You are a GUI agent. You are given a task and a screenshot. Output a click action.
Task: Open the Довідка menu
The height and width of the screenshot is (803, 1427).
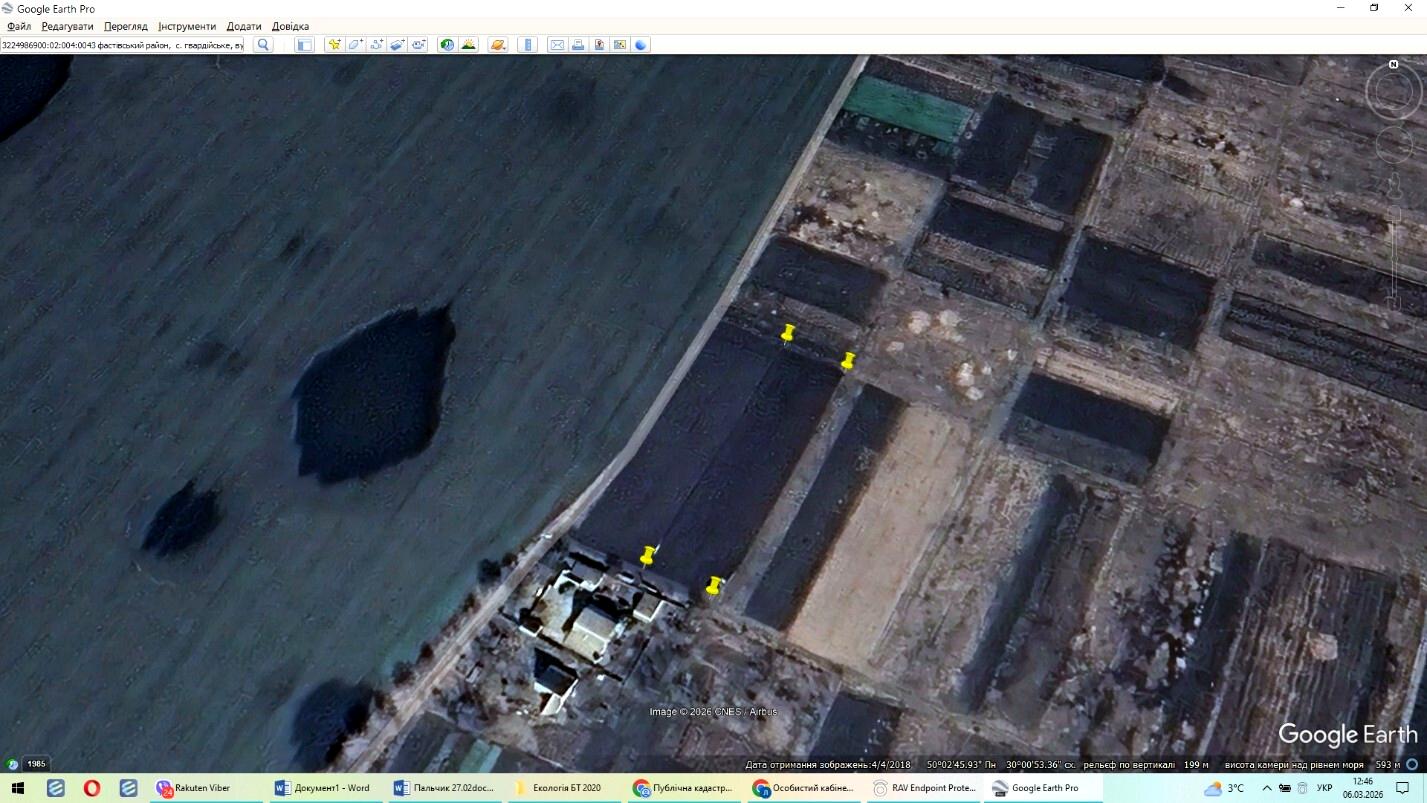[x=290, y=26]
